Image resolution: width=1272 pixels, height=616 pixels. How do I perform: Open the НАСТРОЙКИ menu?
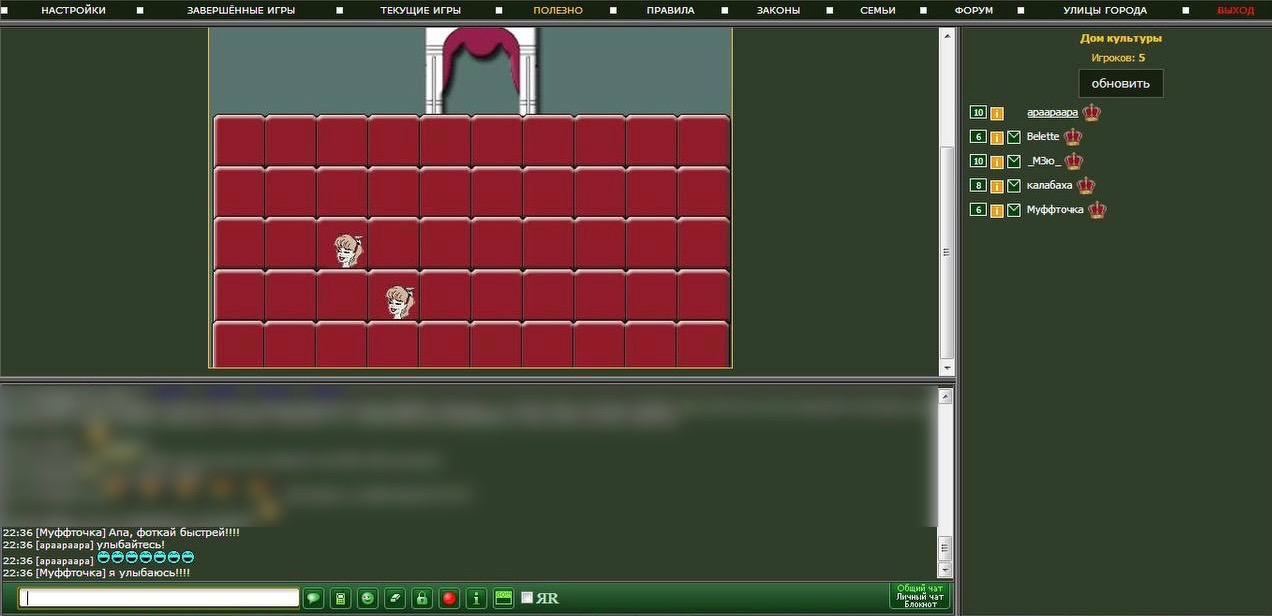click(73, 10)
